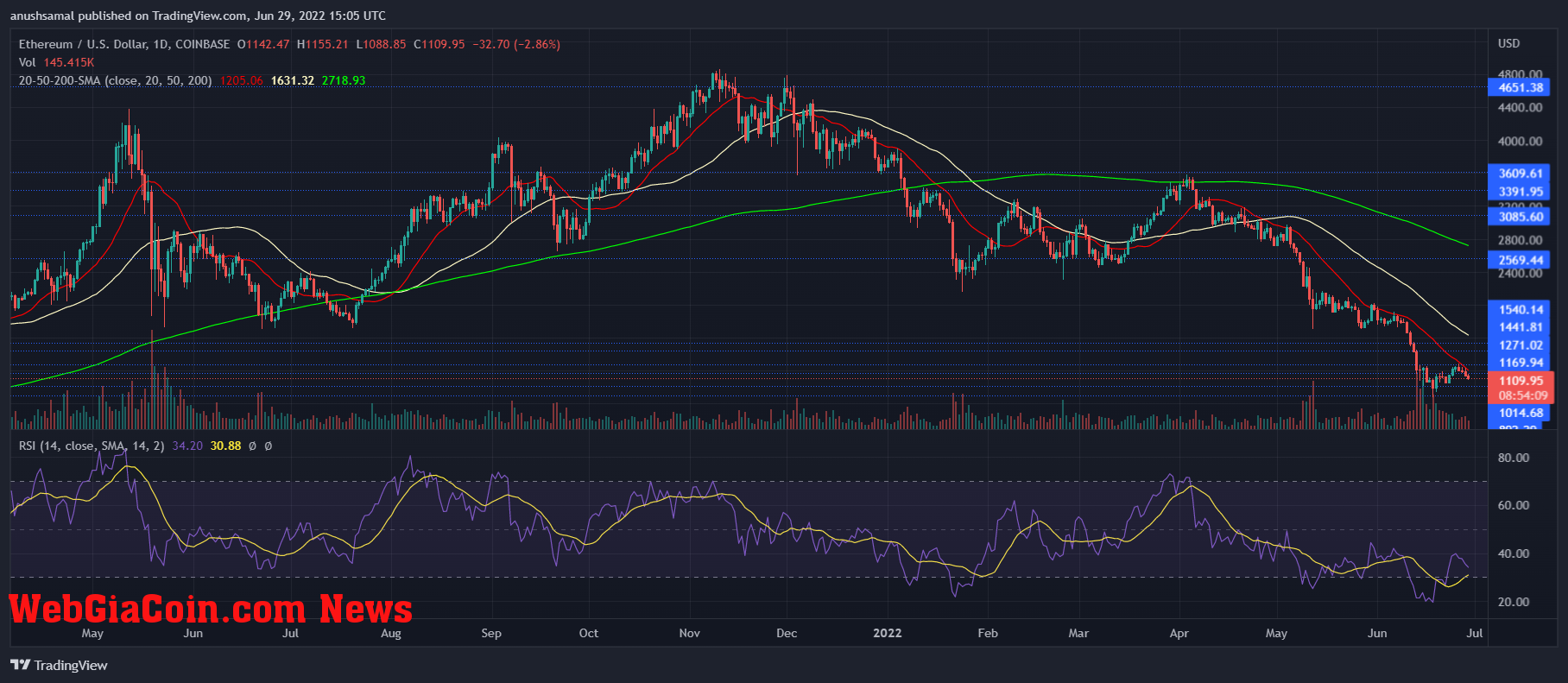
Task: Click the red current price tag 1109.95
Action: click(x=1521, y=381)
